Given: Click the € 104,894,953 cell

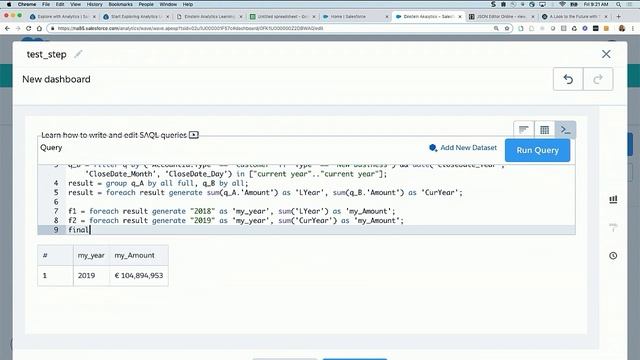Looking at the screenshot, I should pyautogui.click(x=139, y=276).
